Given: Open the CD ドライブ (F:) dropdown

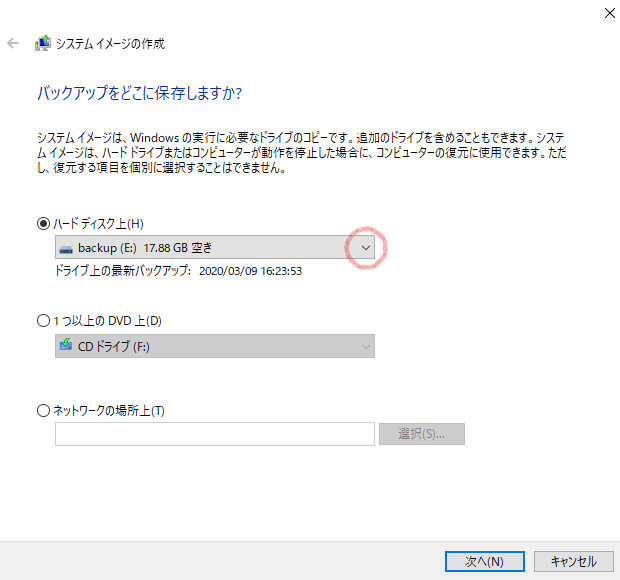Looking at the screenshot, I should click(x=215, y=346).
